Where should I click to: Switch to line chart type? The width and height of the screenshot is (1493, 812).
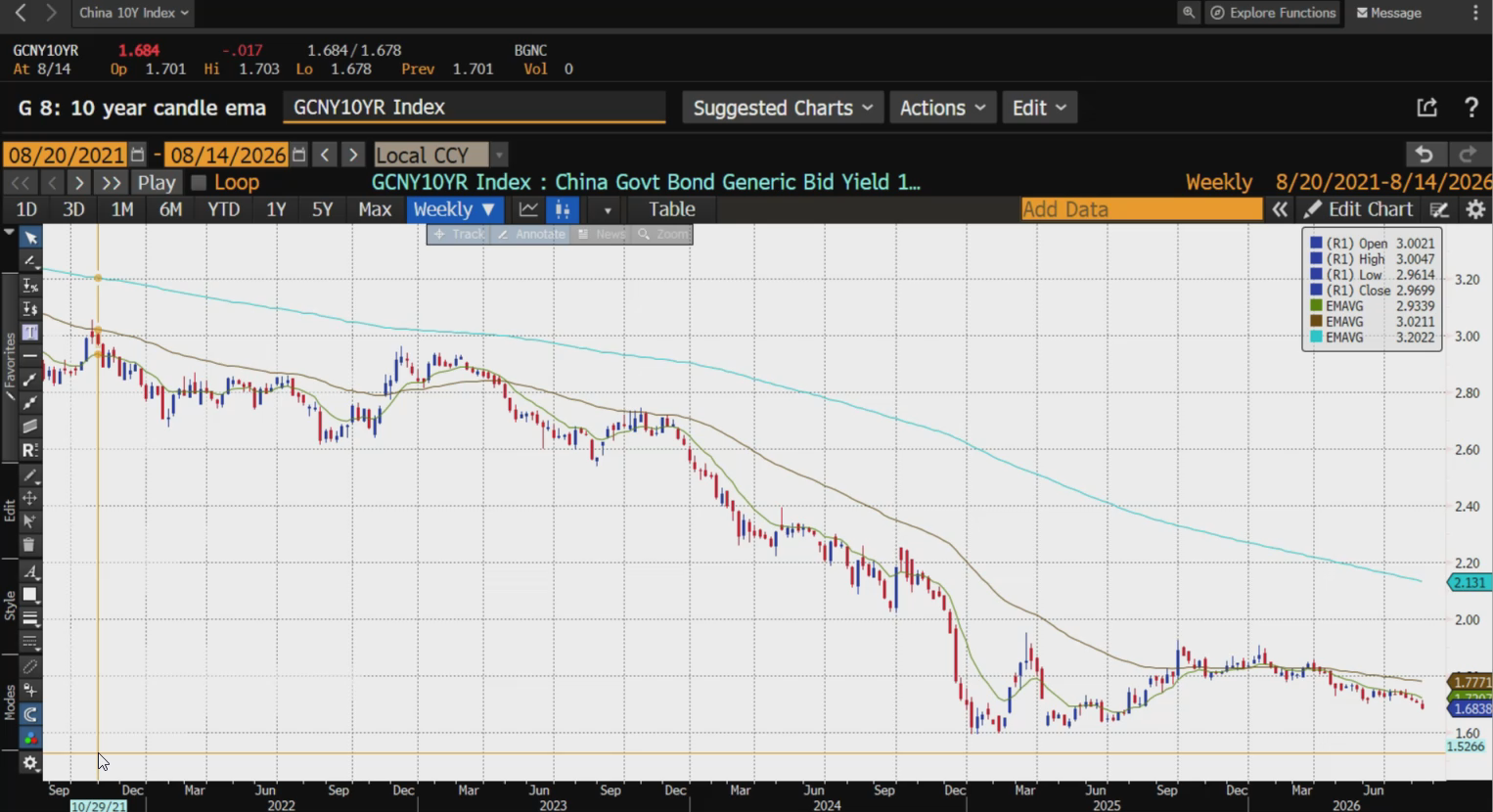(528, 209)
